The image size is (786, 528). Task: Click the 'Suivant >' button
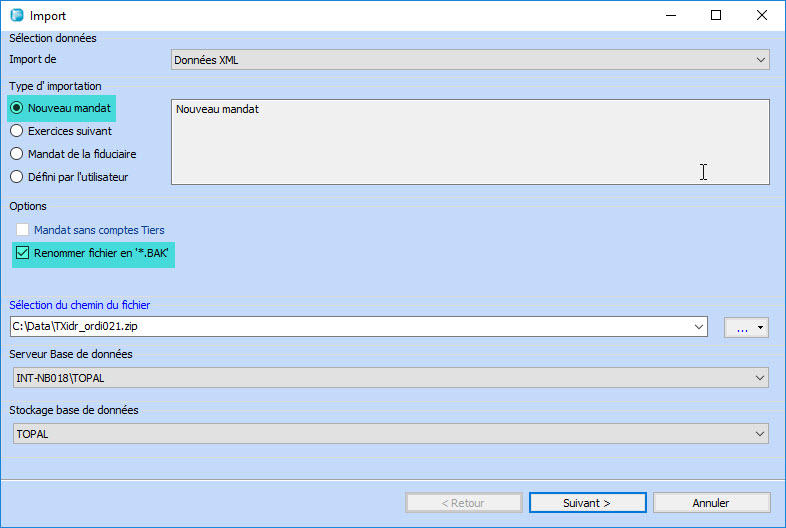tap(586, 503)
